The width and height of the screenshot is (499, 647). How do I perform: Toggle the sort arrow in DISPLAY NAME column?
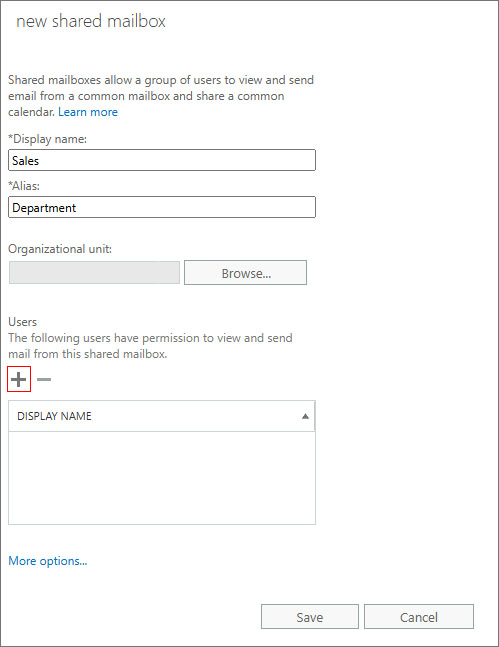point(305,416)
